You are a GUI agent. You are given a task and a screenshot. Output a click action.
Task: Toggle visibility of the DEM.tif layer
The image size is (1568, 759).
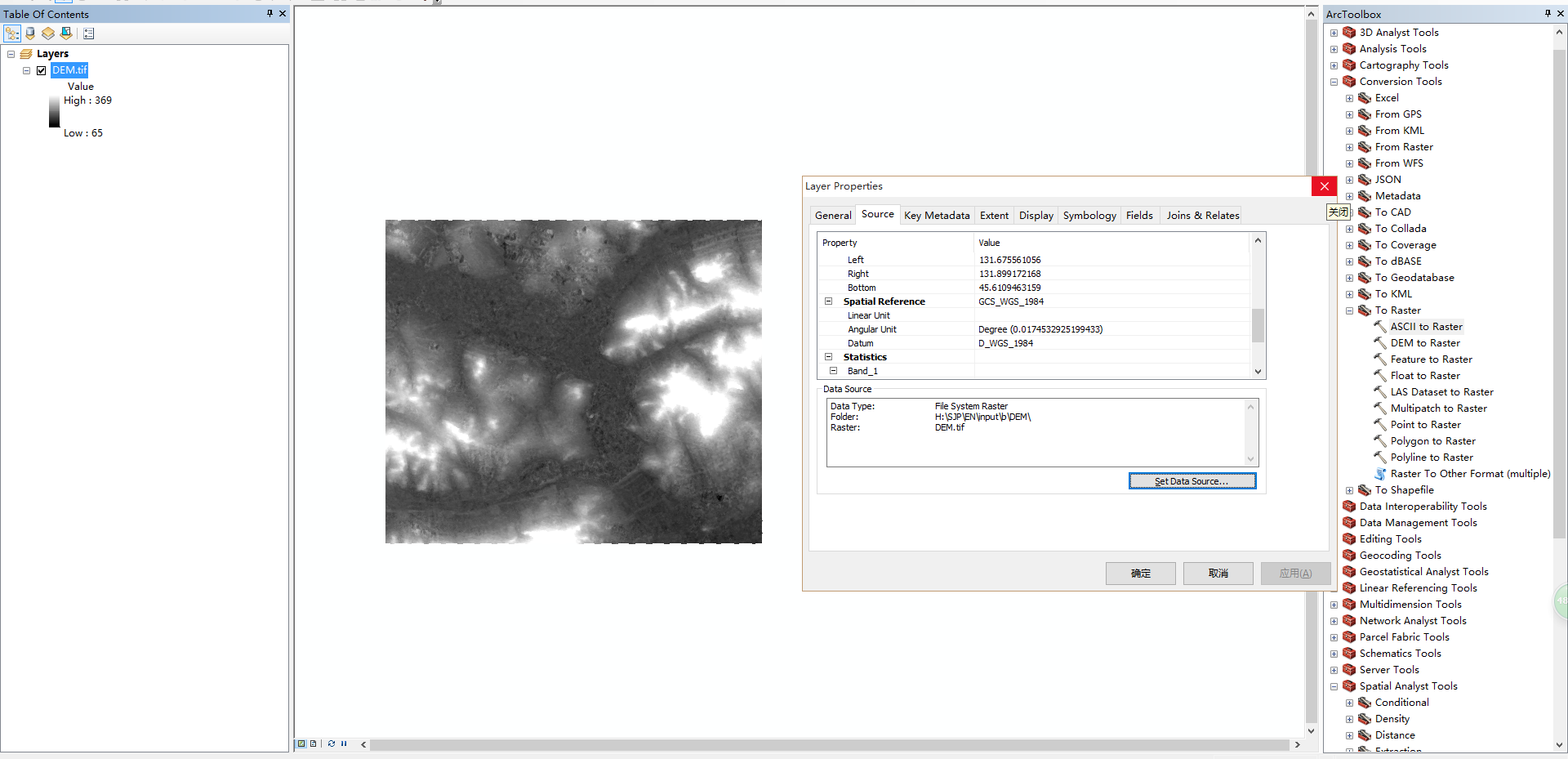tap(41, 70)
